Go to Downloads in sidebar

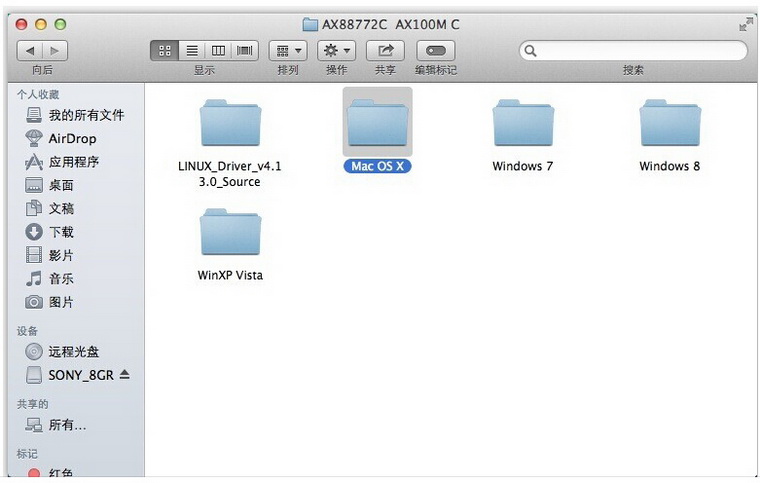click(x=61, y=232)
